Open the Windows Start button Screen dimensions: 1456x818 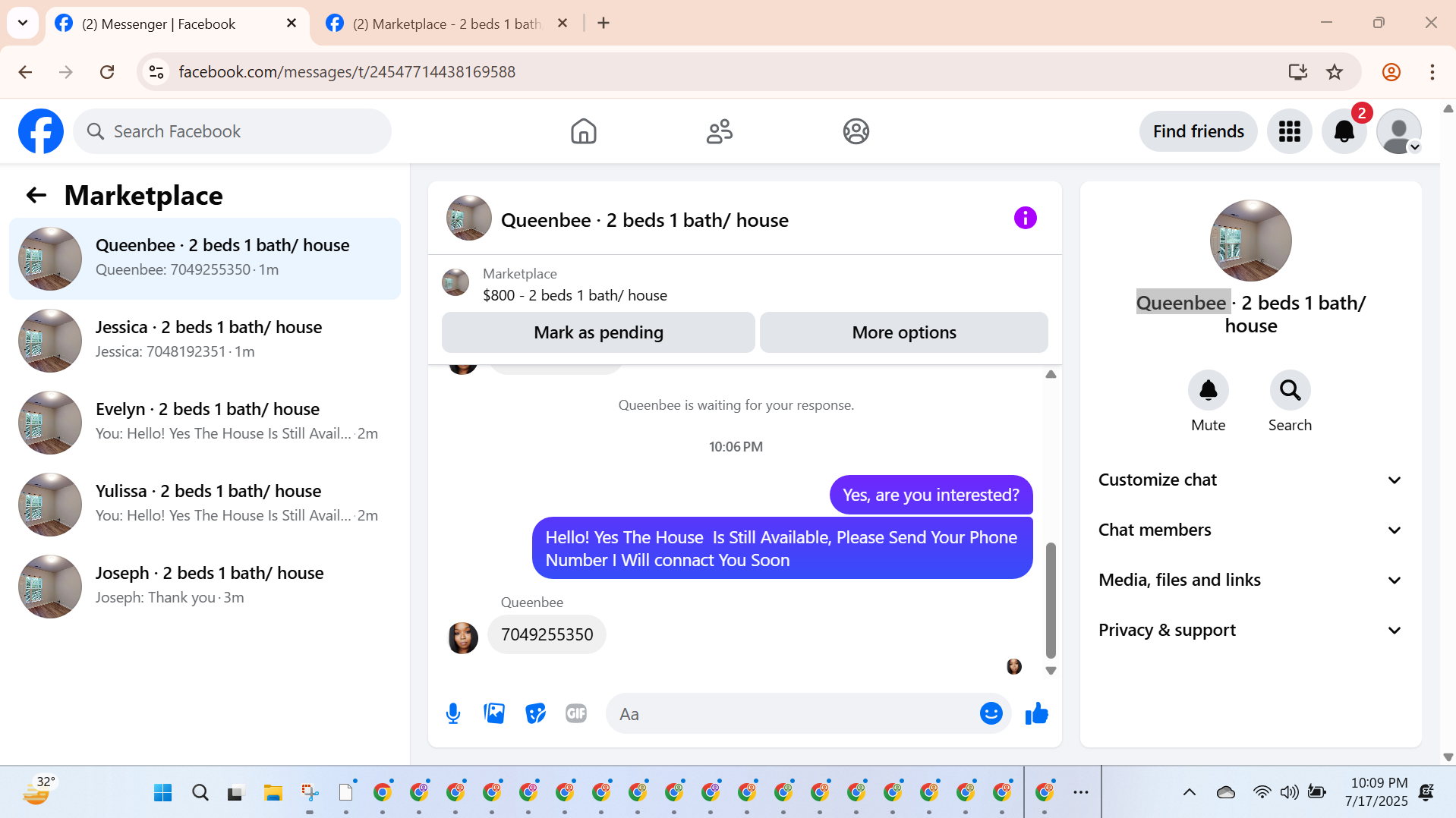[x=162, y=792]
